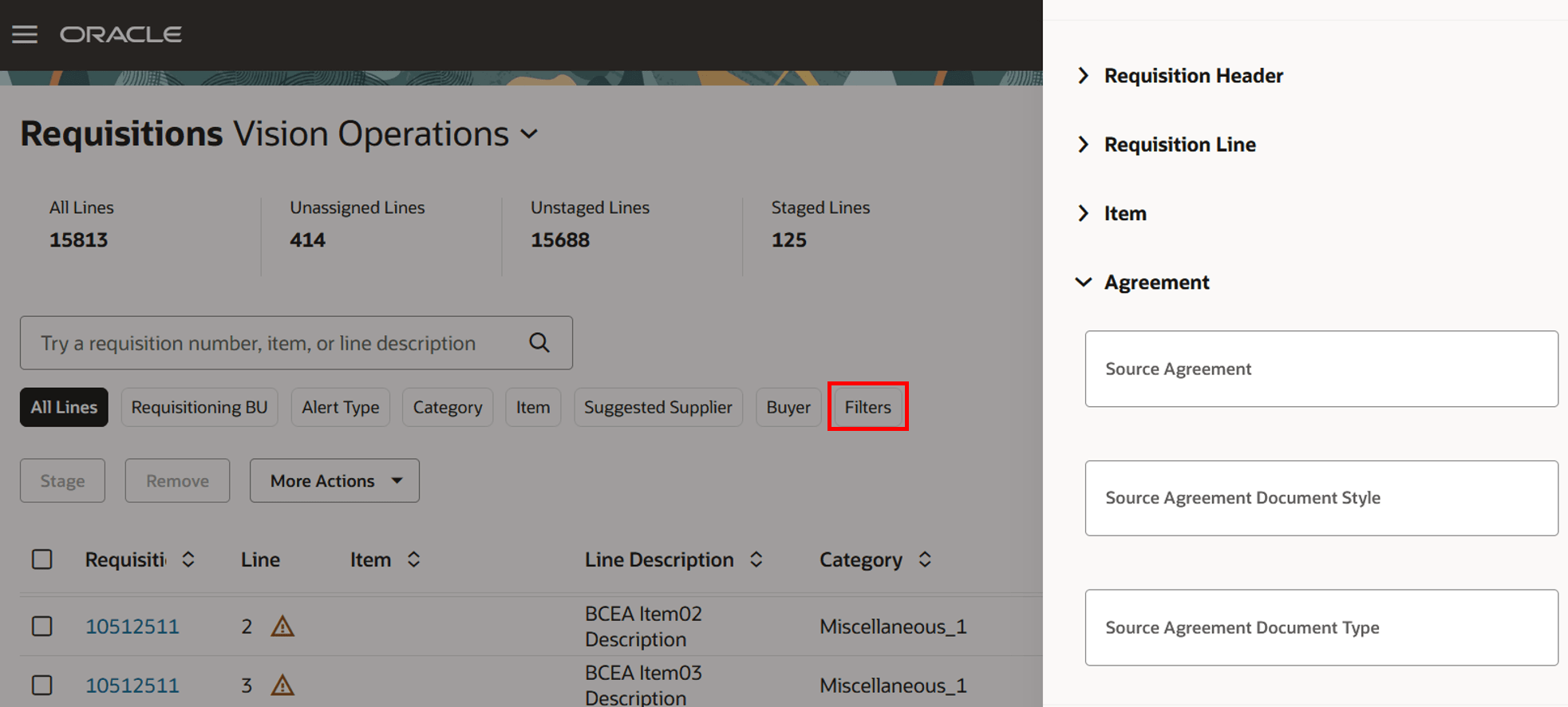Screen dimensions: 1568x707
Task: Select the Suggested Supplier filter chip
Action: tap(658, 407)
